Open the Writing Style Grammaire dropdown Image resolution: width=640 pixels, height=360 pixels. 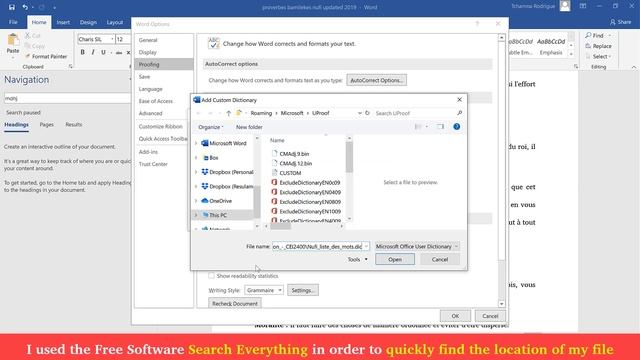click(x=264, y=290)
